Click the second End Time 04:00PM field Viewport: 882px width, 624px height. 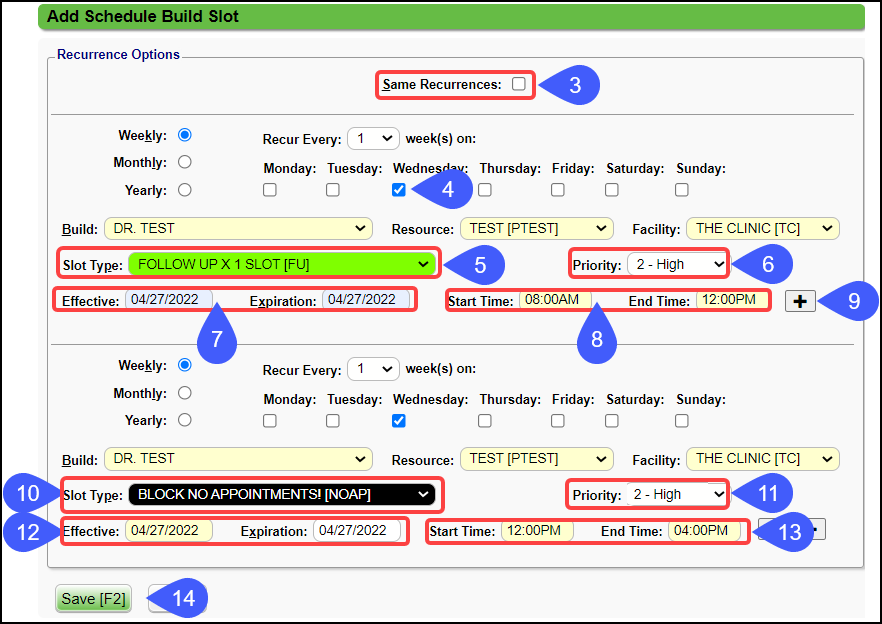point(704,531)
